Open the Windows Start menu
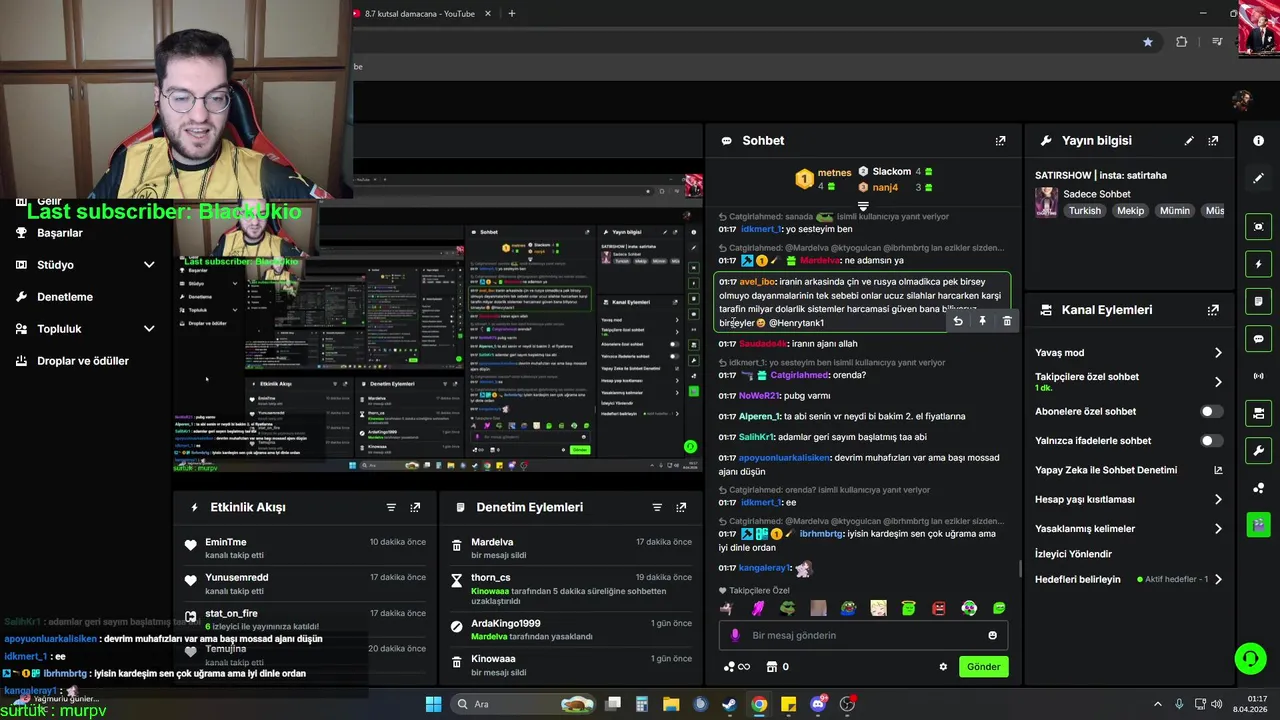The image size is (1280, 720). click(433, 704)
